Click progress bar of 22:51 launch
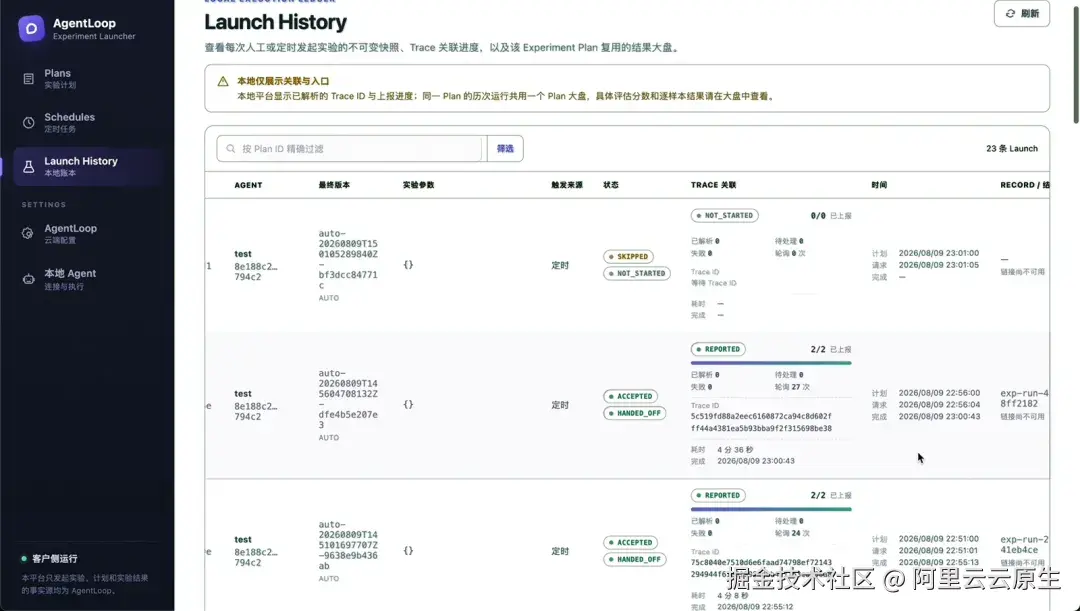The height and width of the screenshot is (611, 1080). coord(771,509)
